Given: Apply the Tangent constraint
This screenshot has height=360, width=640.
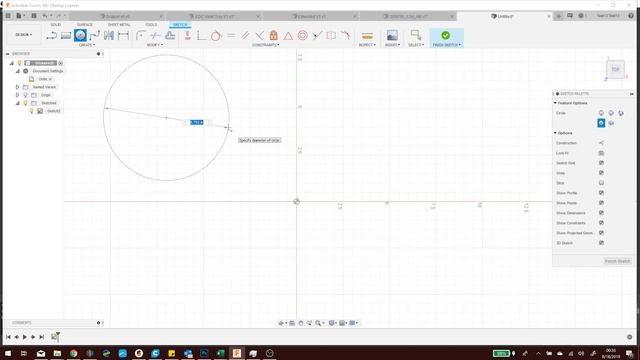Looking at the screenshot, I should pyautogui.click(x=216, y=36).
